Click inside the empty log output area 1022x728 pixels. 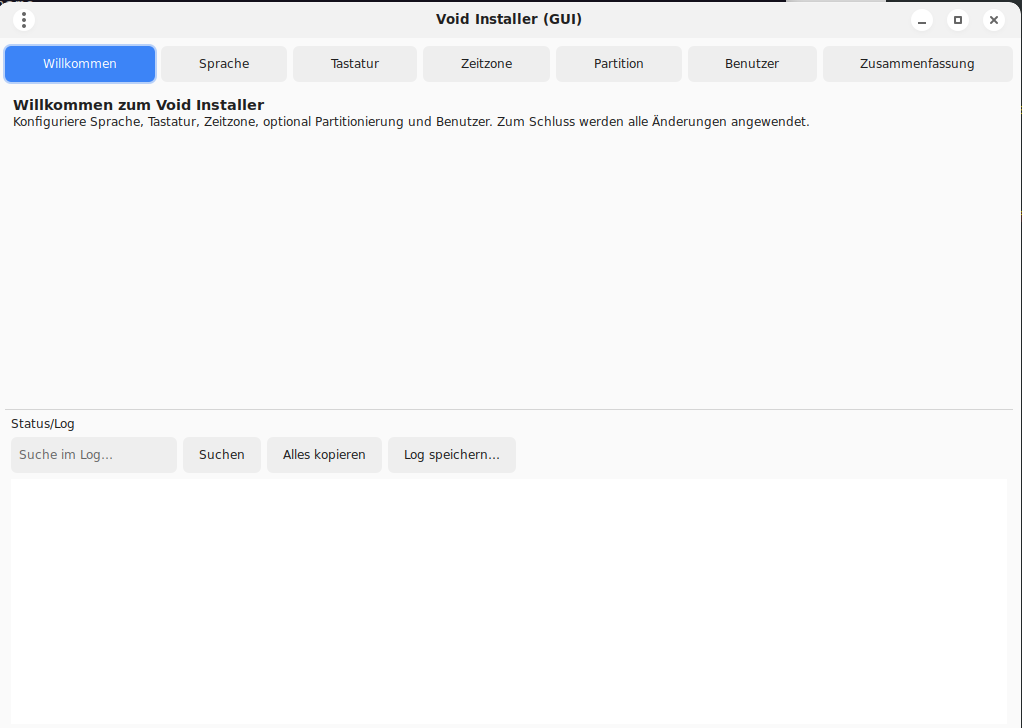(x=508, y=600)
